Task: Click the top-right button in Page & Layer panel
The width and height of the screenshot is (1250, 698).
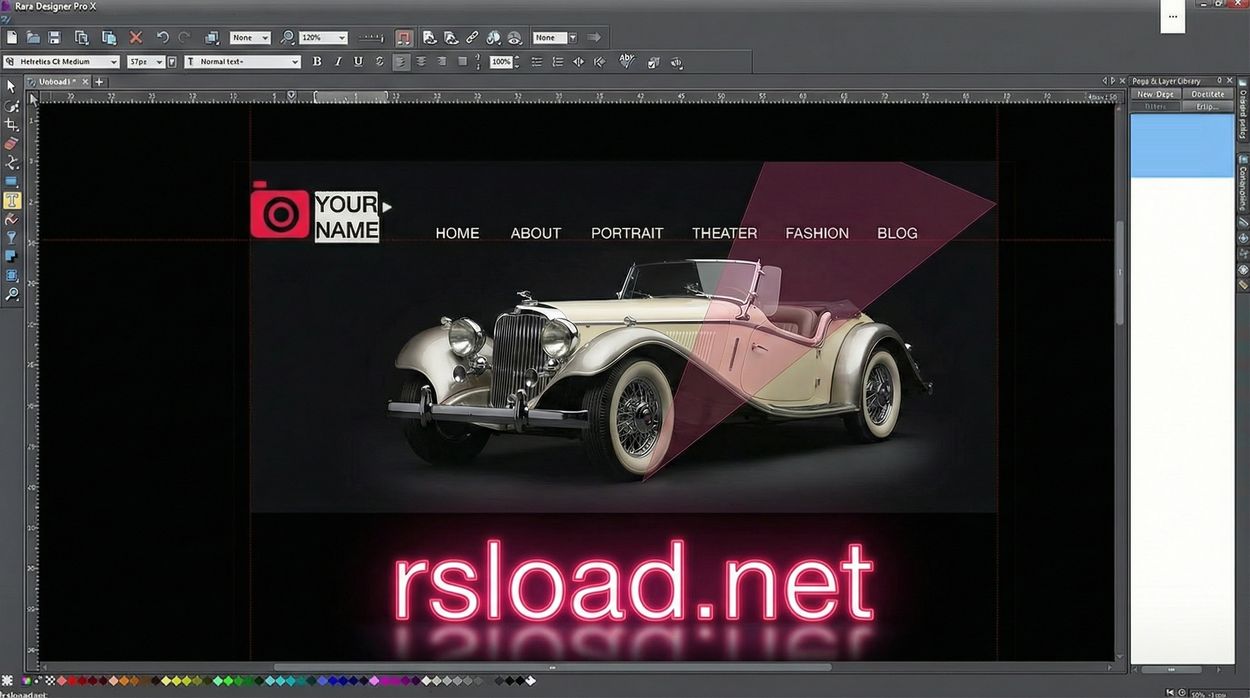Action: (x=1208, y=94)
